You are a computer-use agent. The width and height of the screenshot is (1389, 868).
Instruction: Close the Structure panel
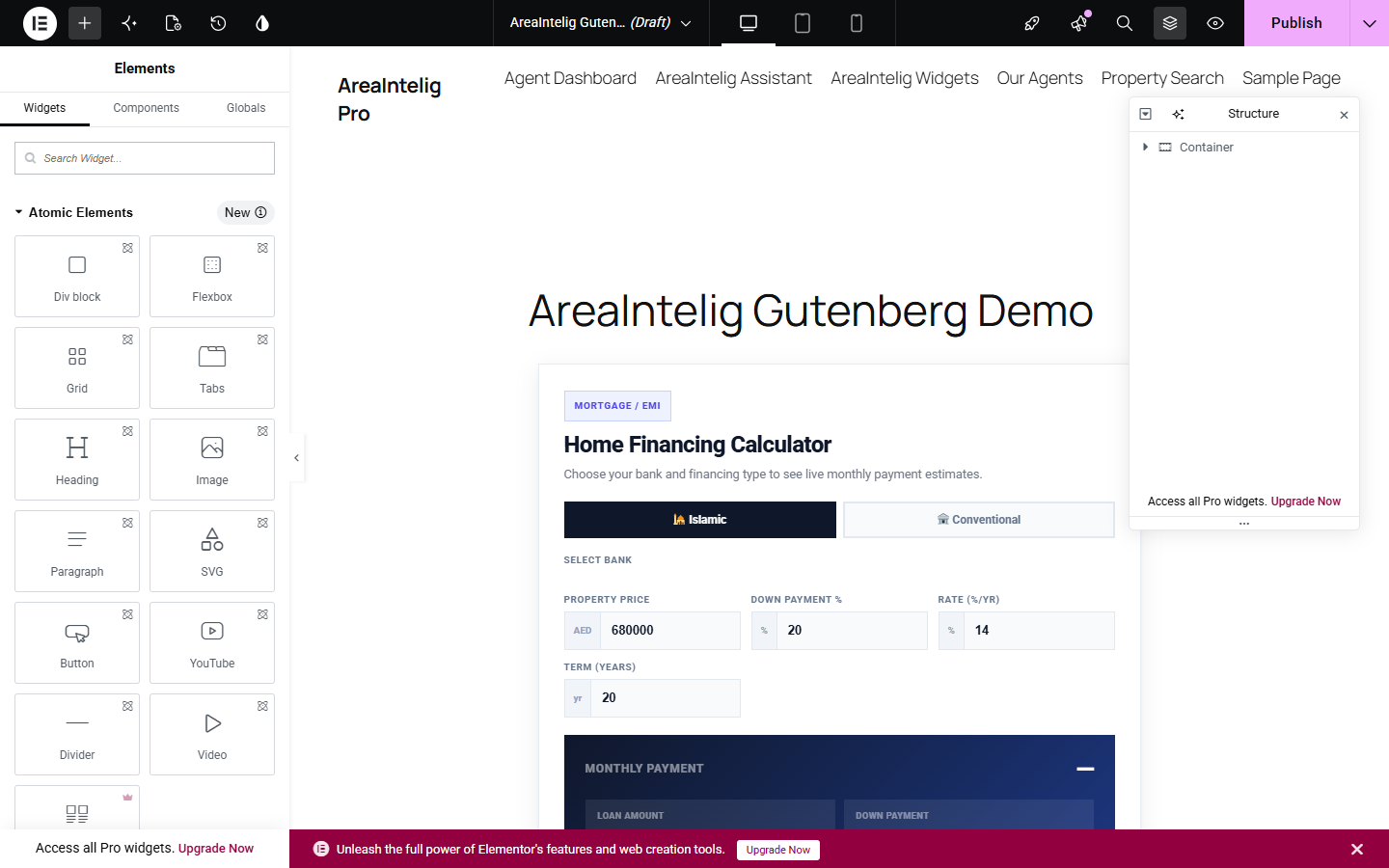tap(1344, 115)
